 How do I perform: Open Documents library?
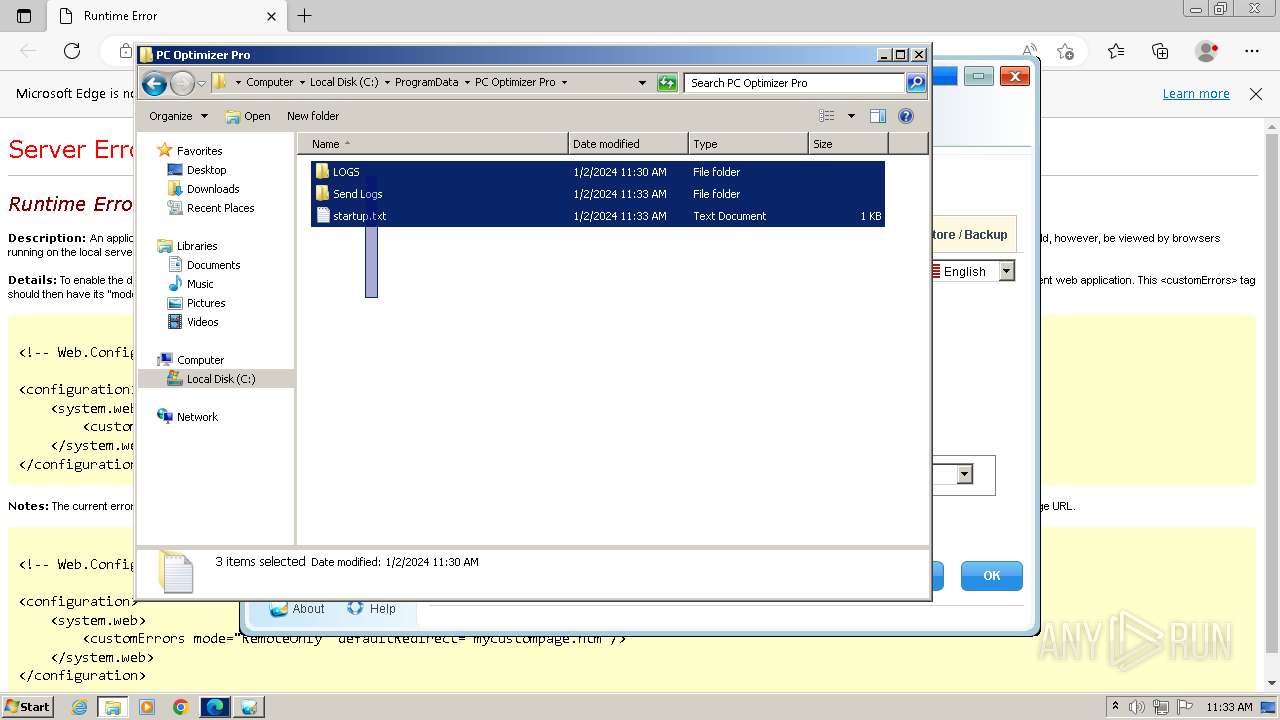(x=213, y=265)
